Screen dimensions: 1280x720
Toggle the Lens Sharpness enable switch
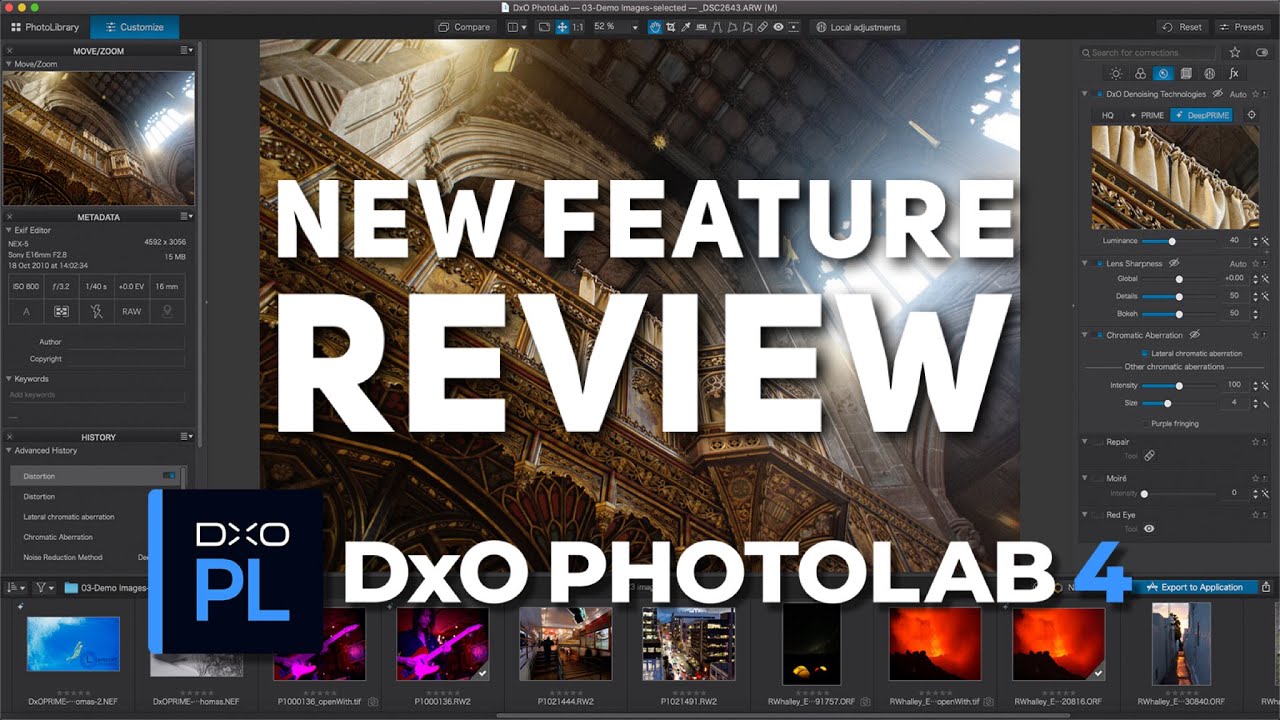point(1099,263)
